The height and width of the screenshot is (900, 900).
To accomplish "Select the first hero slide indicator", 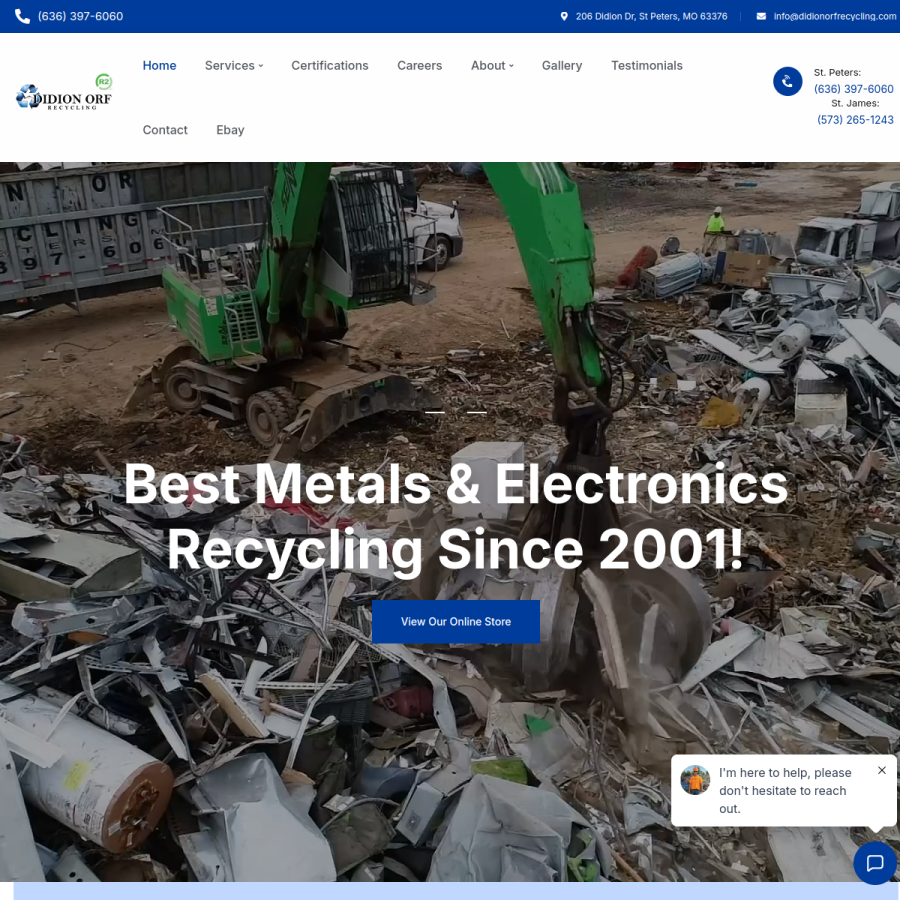I will click(435, 412).
